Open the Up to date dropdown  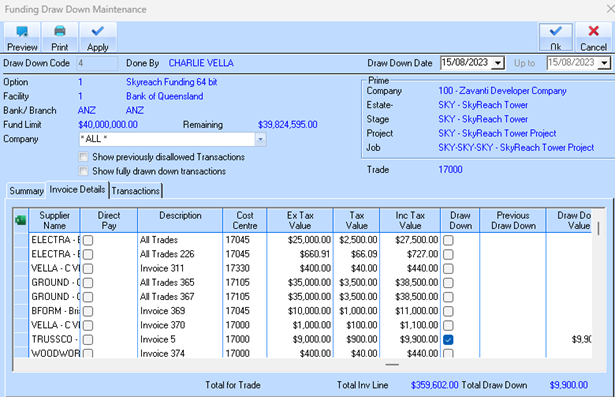604,63
